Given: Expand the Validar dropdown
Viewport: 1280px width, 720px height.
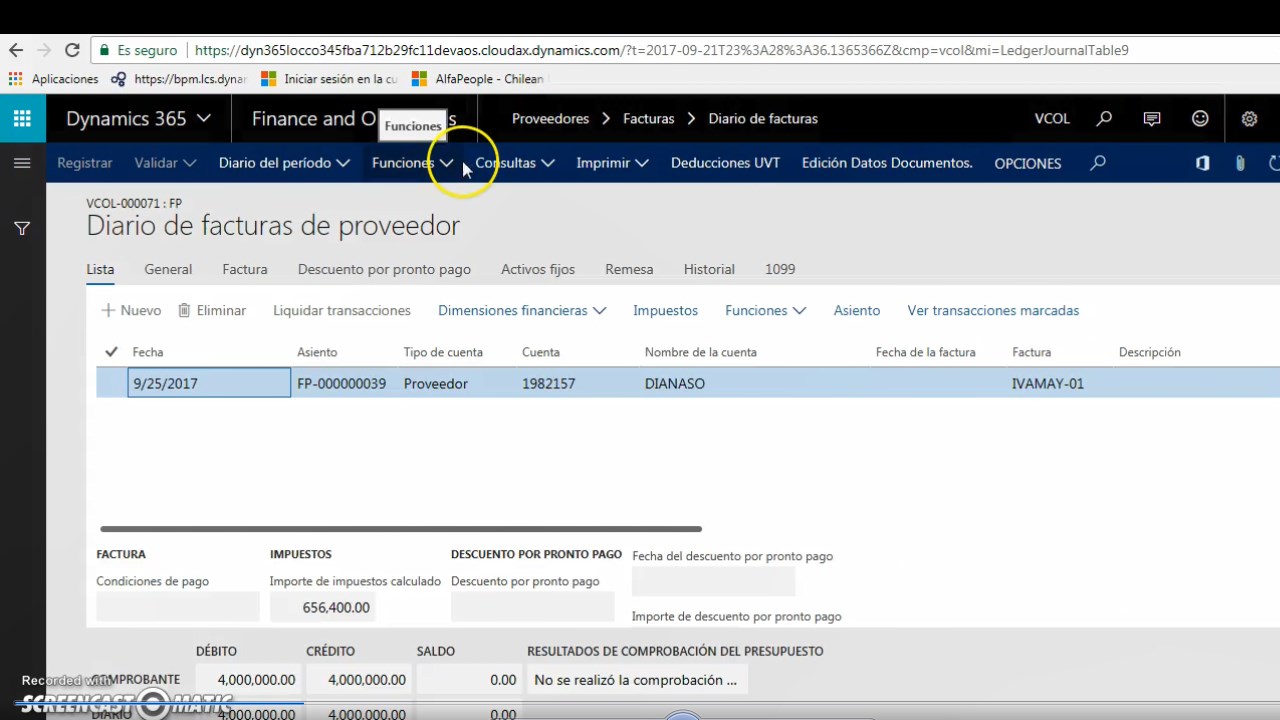Looking at the screenshot, I should [x=165, y=162].
